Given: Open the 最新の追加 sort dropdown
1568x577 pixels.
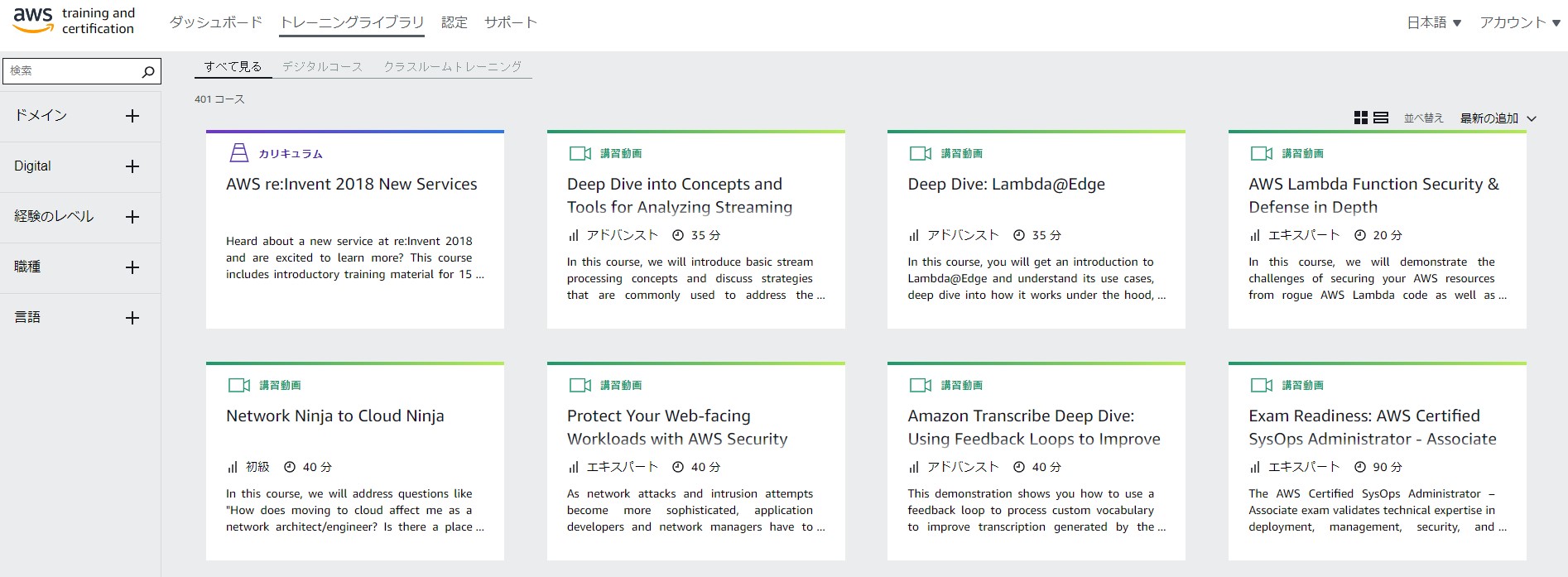Looking at the screenshot, I should [1498, 118].
